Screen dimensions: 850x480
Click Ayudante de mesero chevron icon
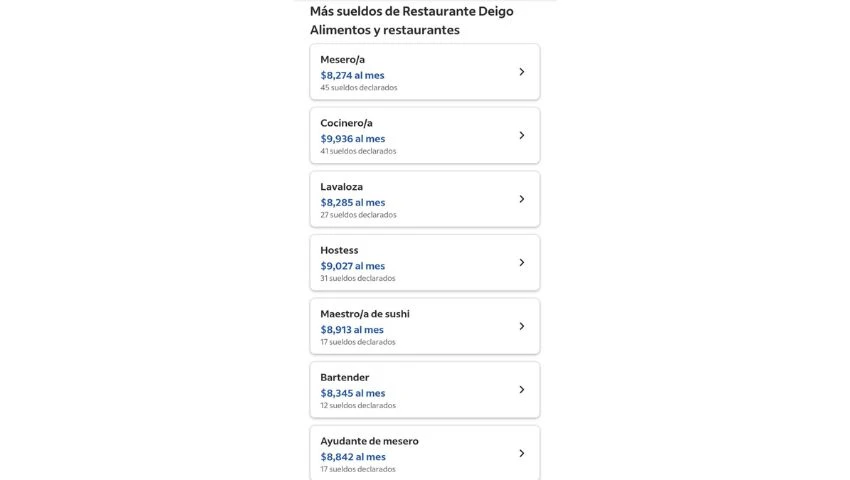point(521,453)
